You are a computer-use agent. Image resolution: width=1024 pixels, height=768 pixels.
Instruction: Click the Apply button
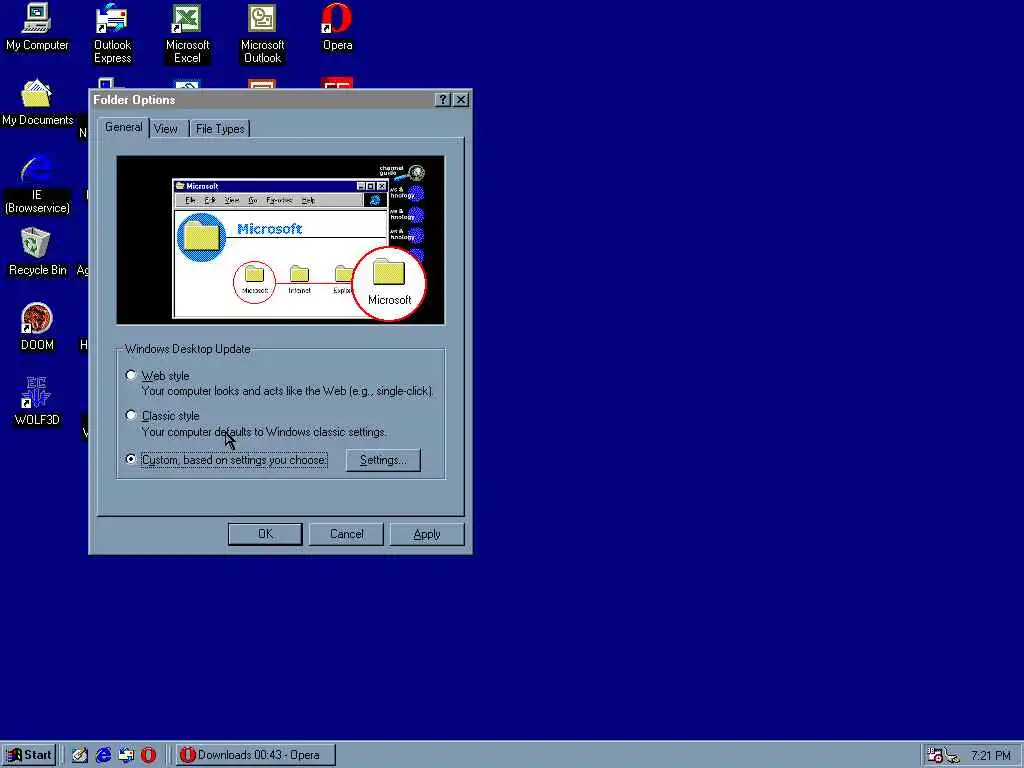pyautogui.click(x=427, y=534)
